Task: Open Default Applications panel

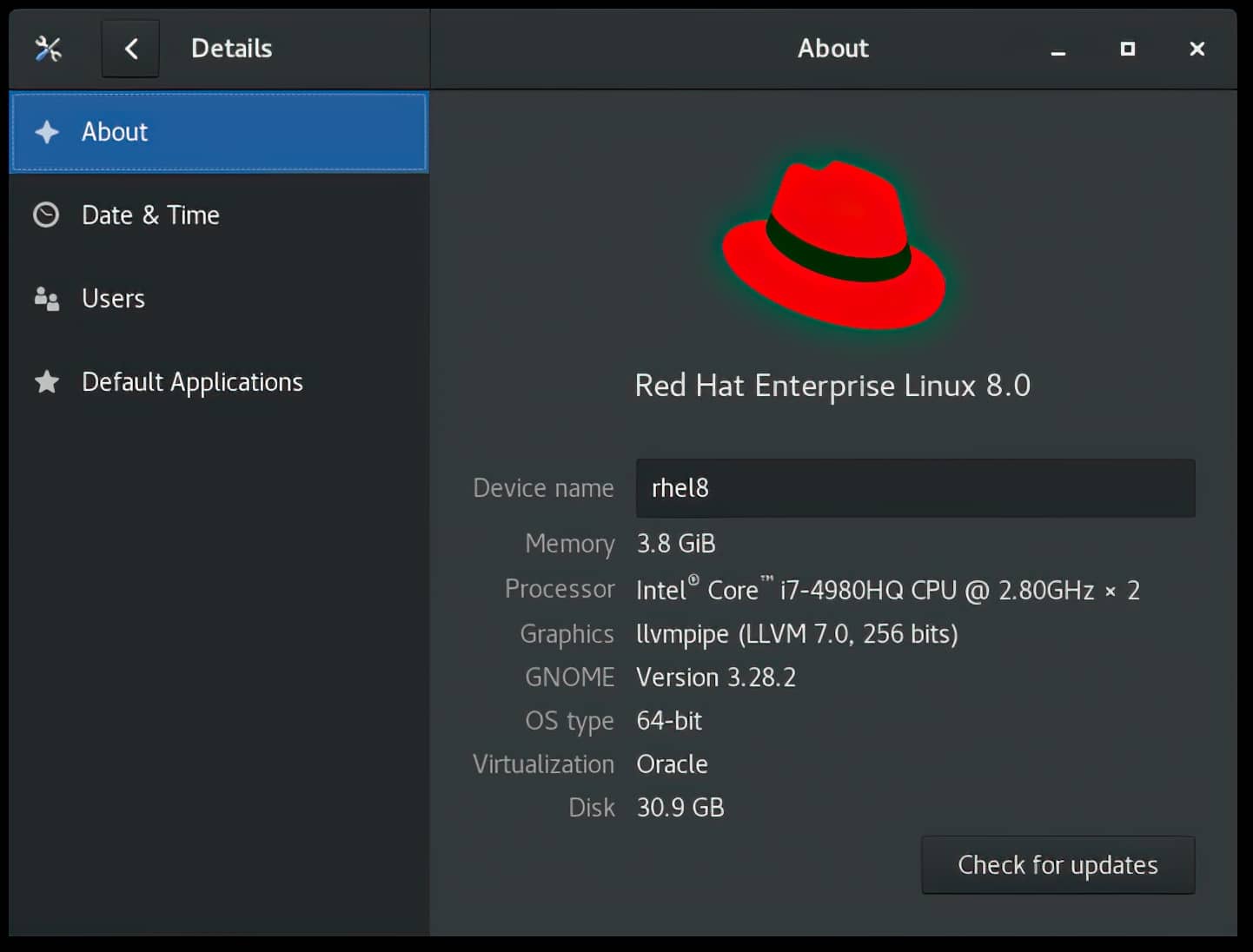Action: pyautogui.click(x=218, y=381)
